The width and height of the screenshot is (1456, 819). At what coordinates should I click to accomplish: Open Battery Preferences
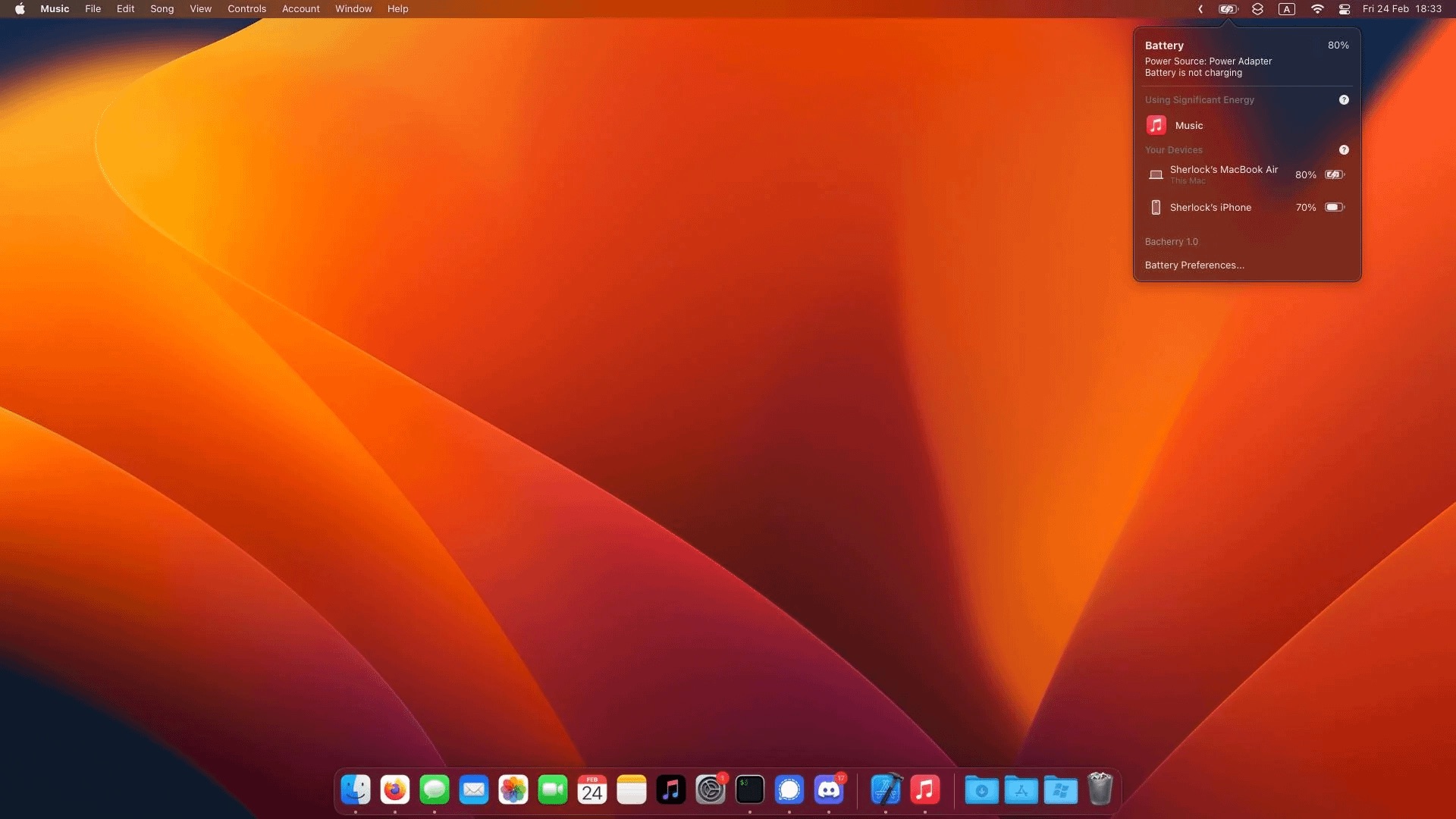tap(1194, 265)
